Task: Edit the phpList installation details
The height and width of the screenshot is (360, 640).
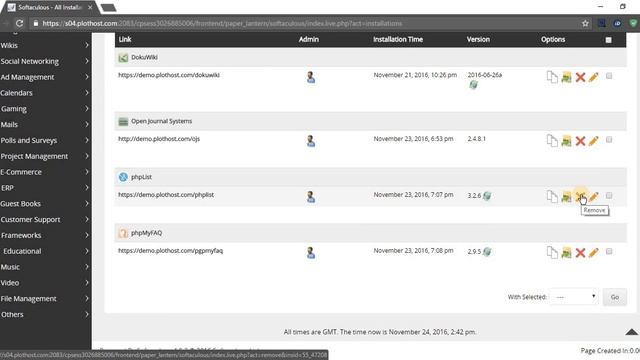Action: [x=593, y=196]
